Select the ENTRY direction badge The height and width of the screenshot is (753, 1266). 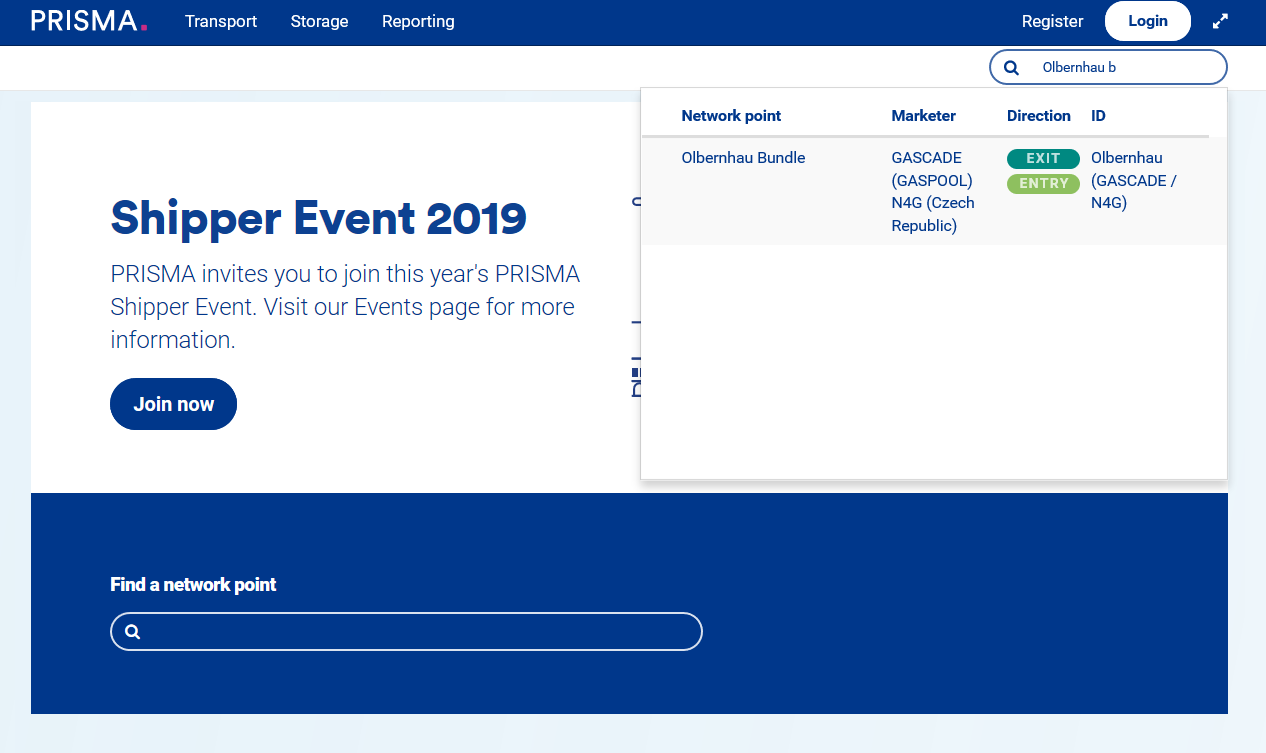(x=1043, y=184)
